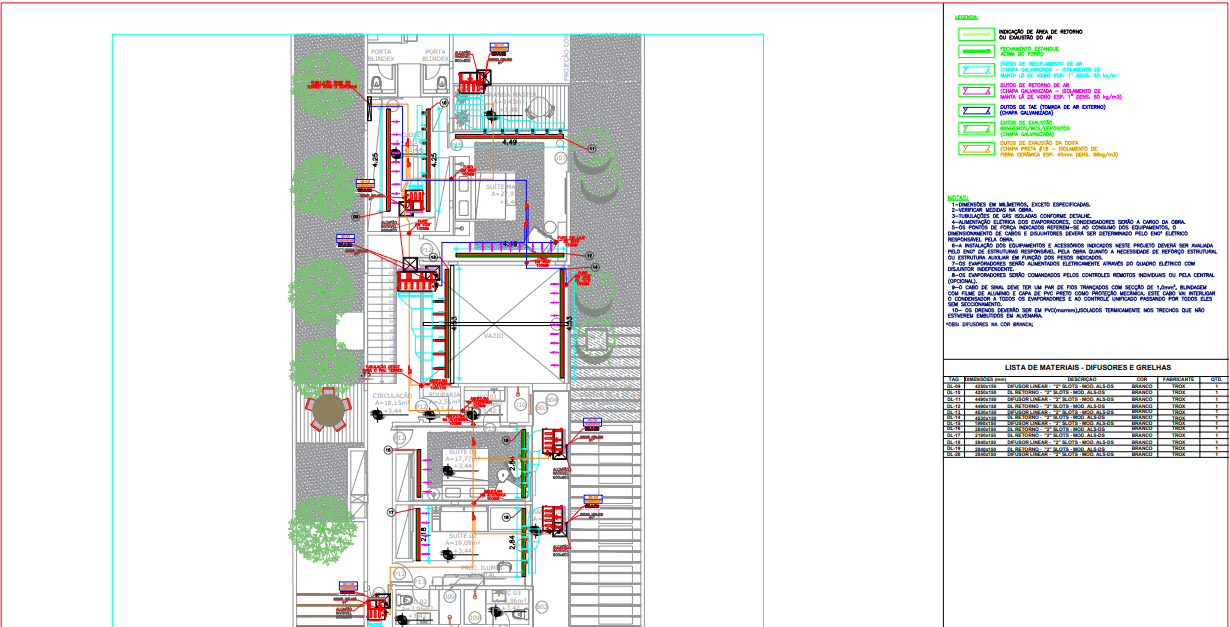This screenshot has height=627, width=1230.
Task: Click the NOTAS heading above the notes
Action: click(x=958, y=197)
